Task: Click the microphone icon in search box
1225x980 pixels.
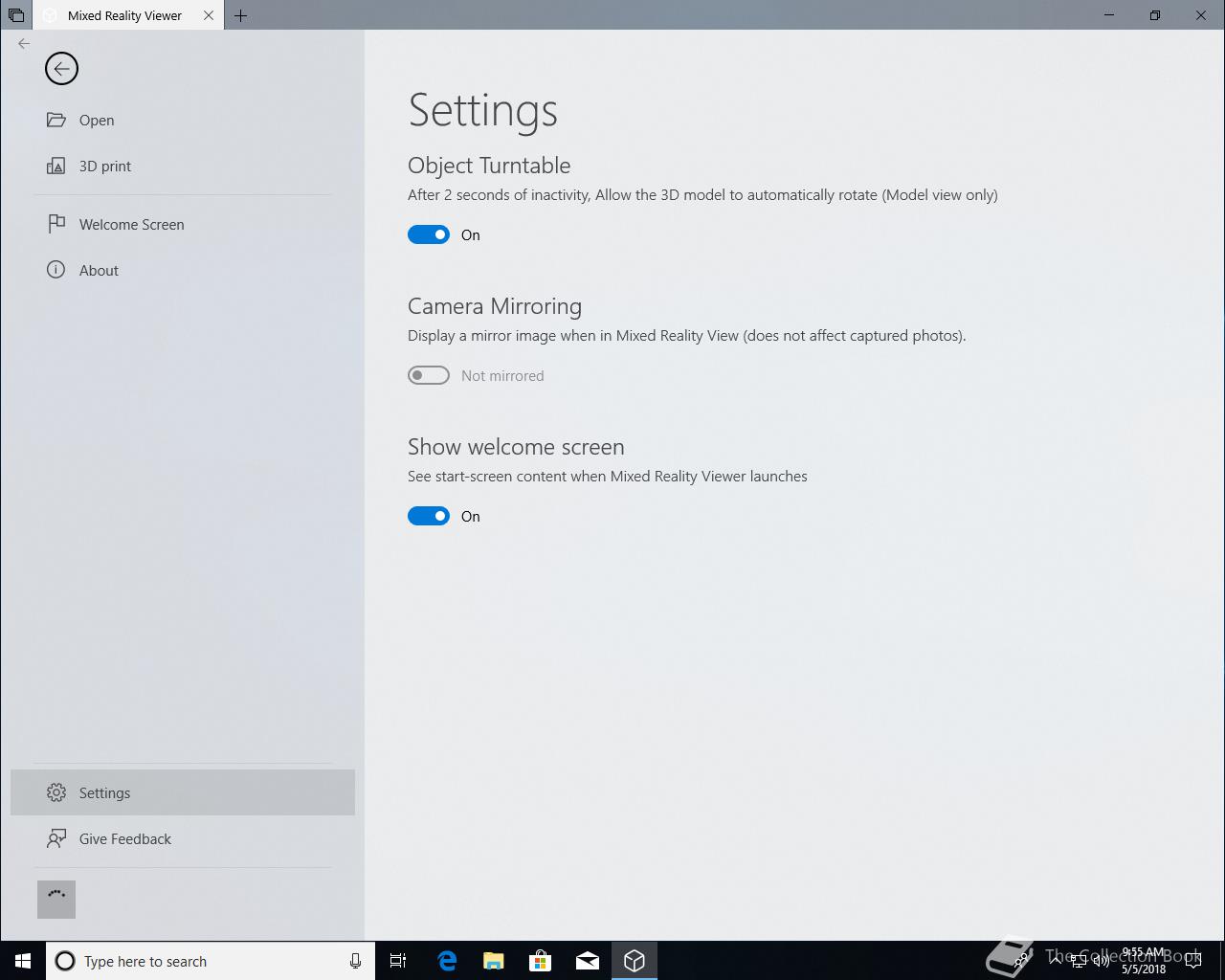Action: coord(355,961)
